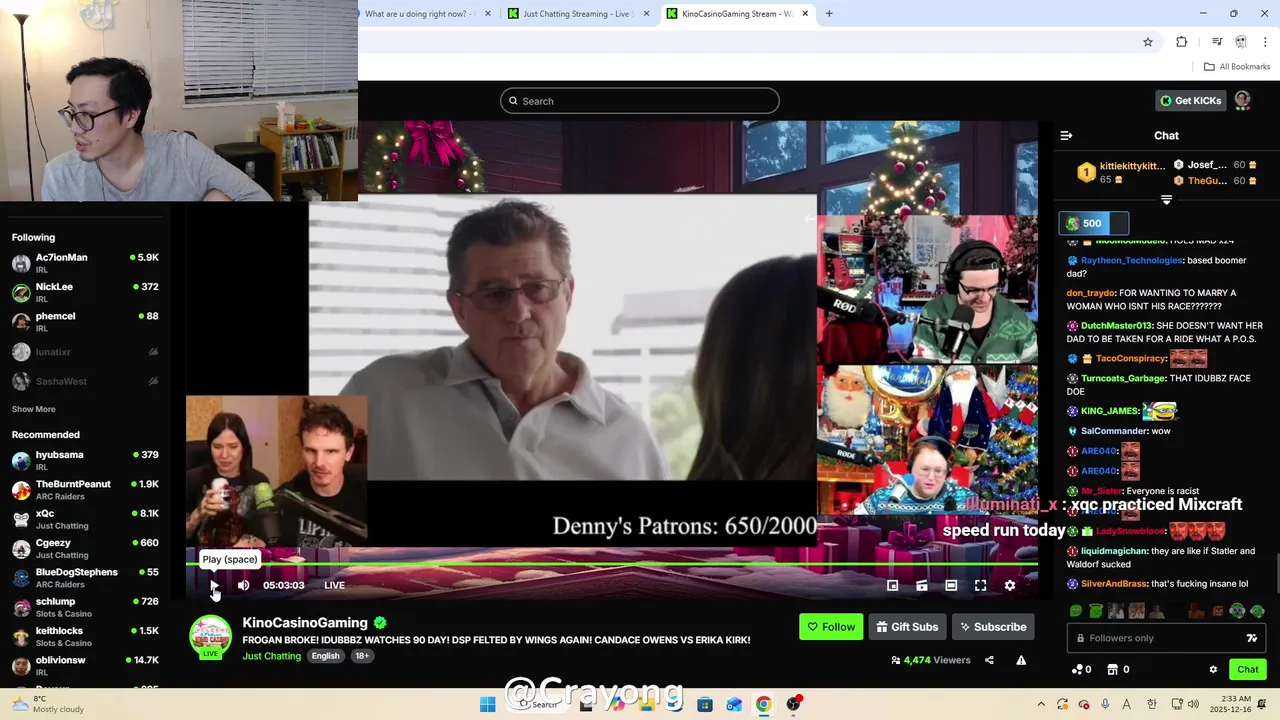1280x720 pixels.
Task: Open chat settings gear icon
Action: 1213,670
